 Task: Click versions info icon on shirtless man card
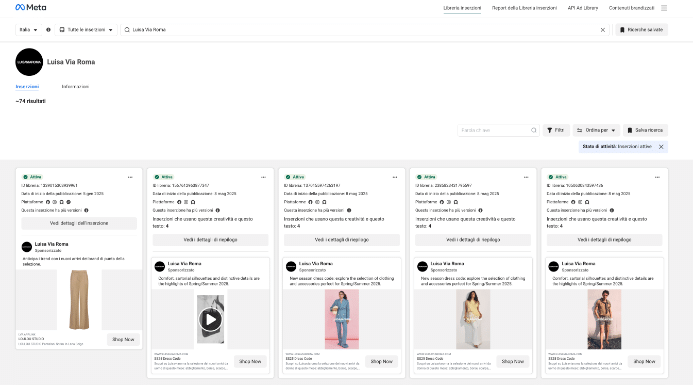point(612,210)
